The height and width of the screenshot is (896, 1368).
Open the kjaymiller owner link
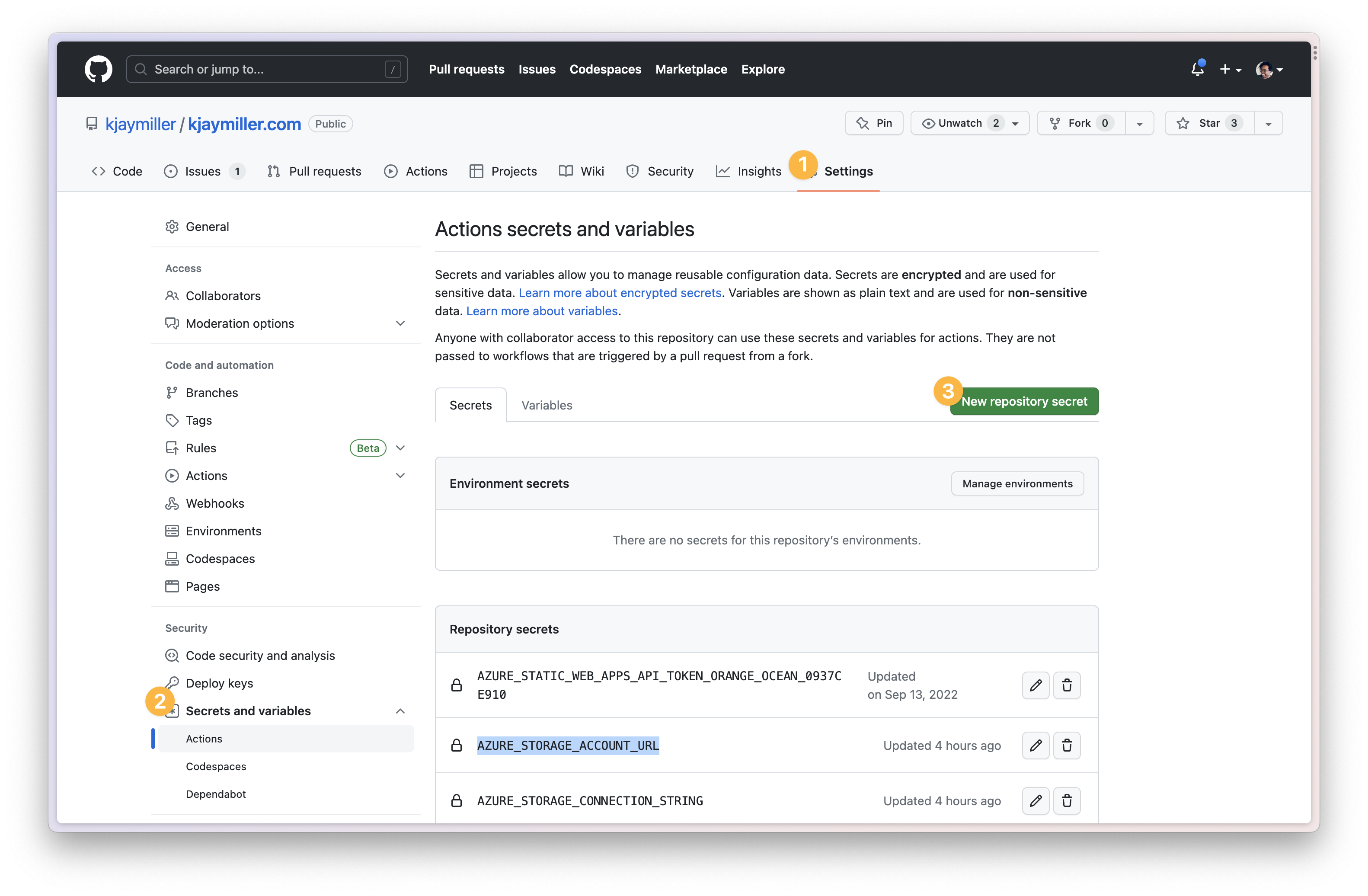(140, 124)
